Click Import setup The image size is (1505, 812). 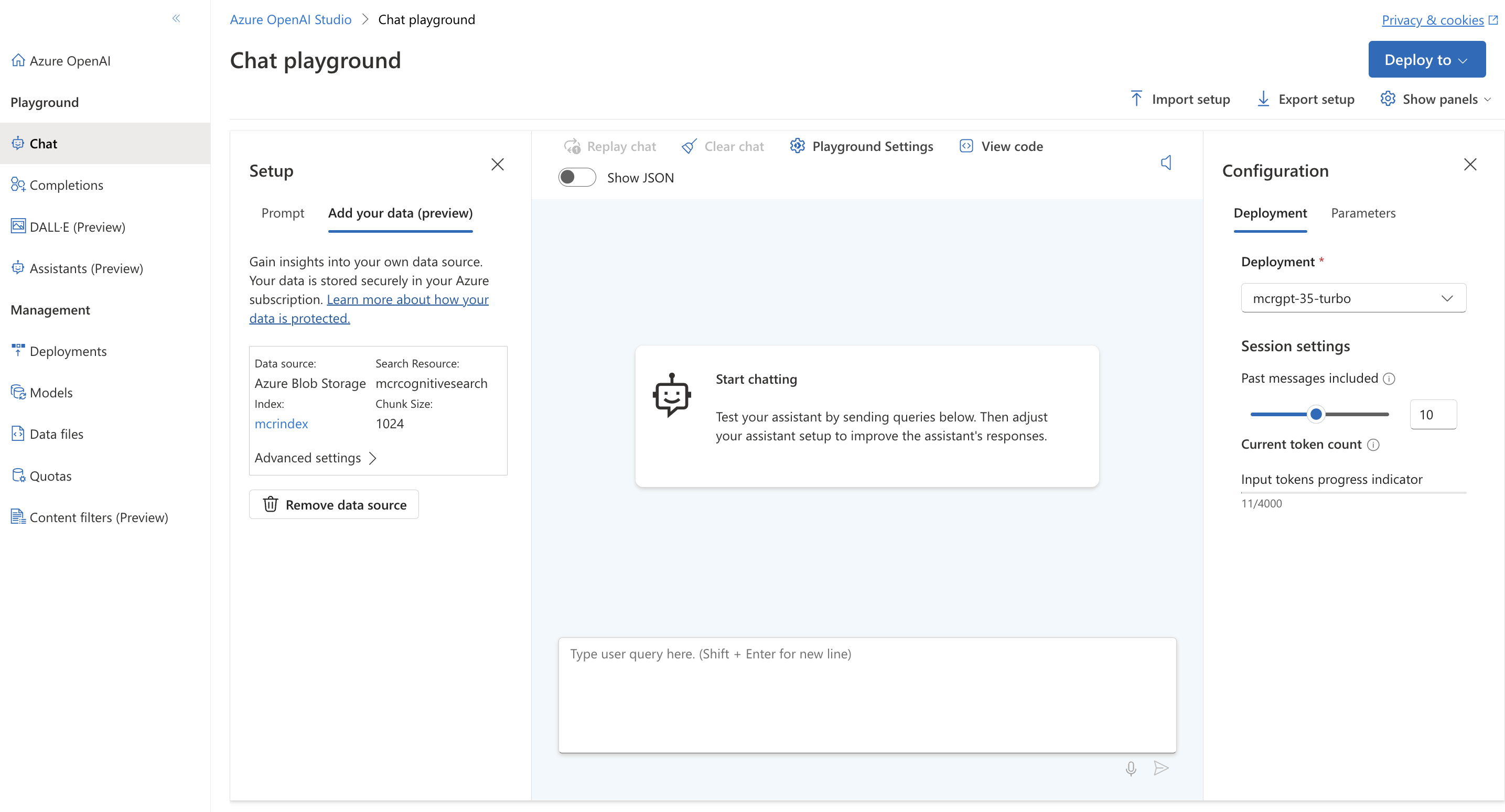pyautogui.click(x=1180, y=99)
